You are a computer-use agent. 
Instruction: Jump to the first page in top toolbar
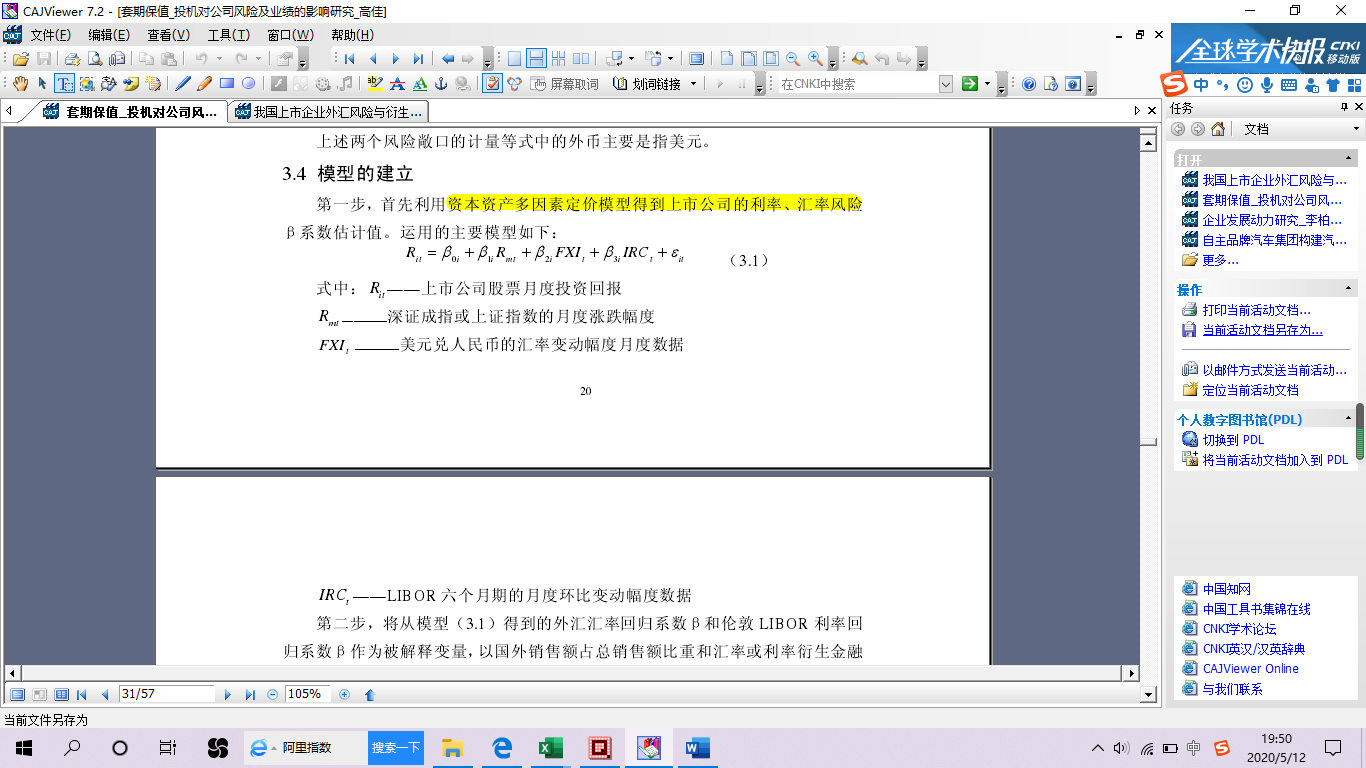[x=349, y=59]
